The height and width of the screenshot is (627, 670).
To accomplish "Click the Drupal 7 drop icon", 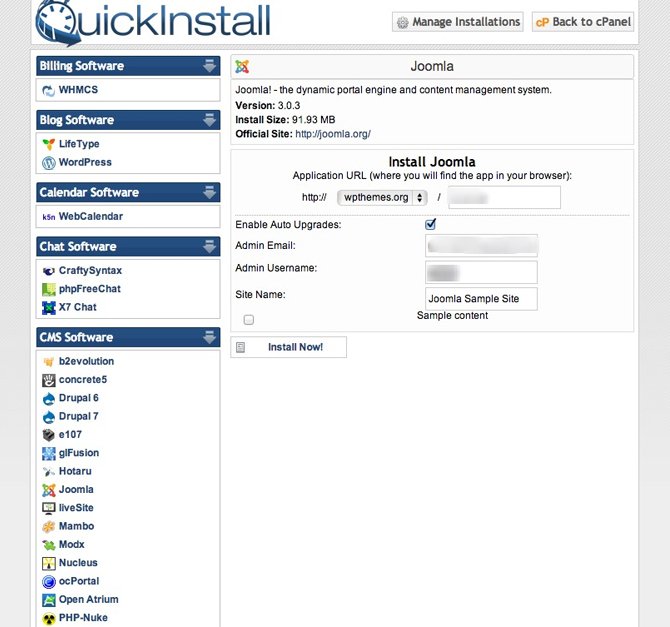I will tap(48, 417).
